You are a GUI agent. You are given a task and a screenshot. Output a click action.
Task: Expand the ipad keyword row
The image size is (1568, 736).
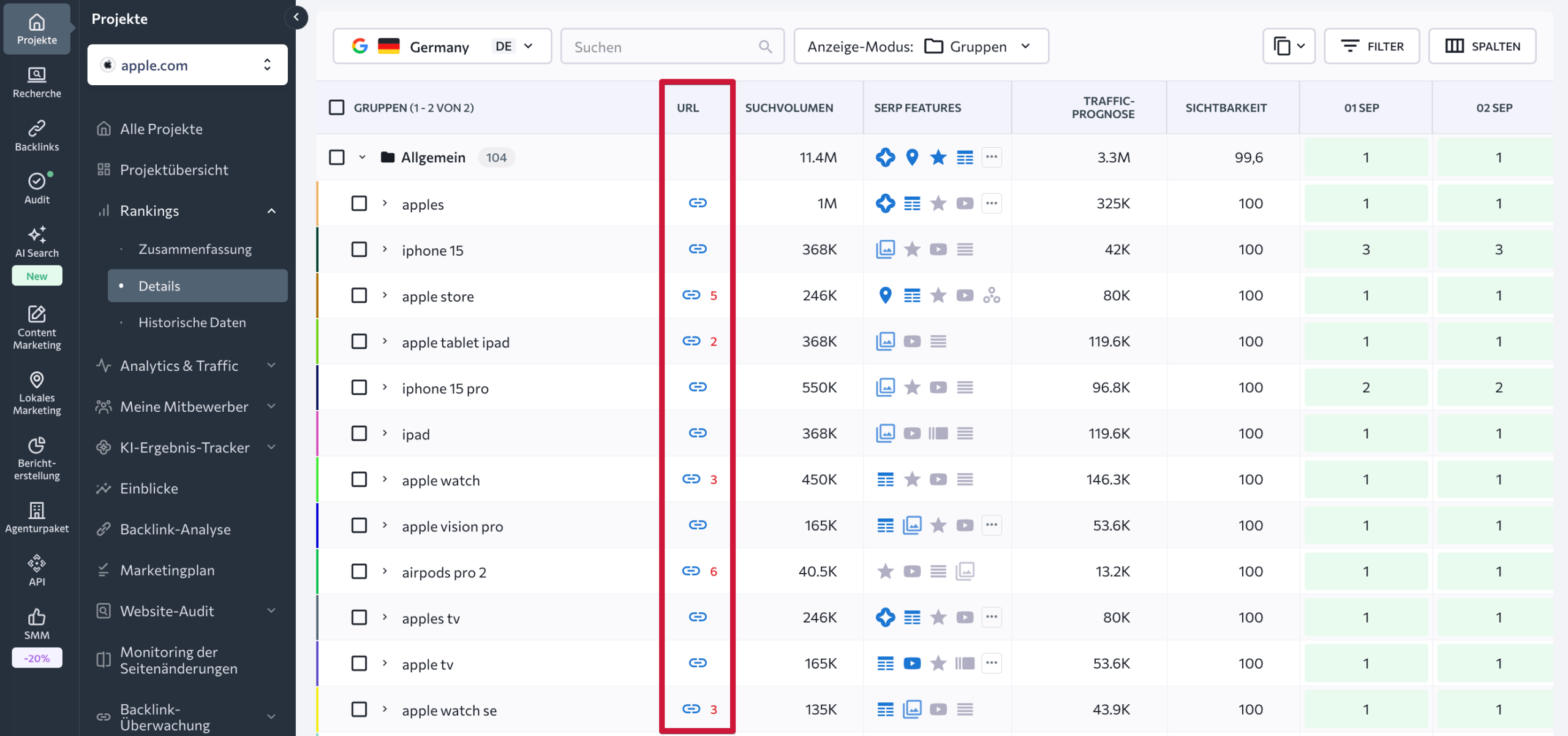pyautogui.click(x=385, y=433)
